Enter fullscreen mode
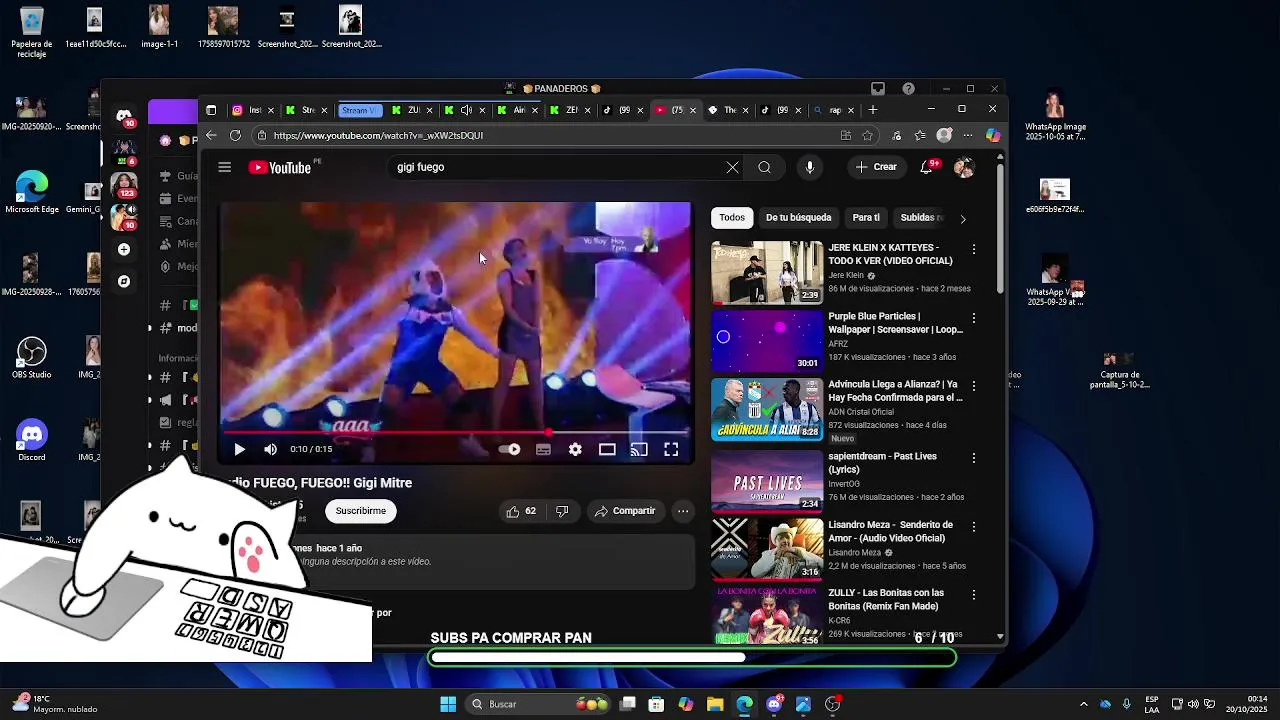Screen dimensions: 1280x720 (671, 450)
